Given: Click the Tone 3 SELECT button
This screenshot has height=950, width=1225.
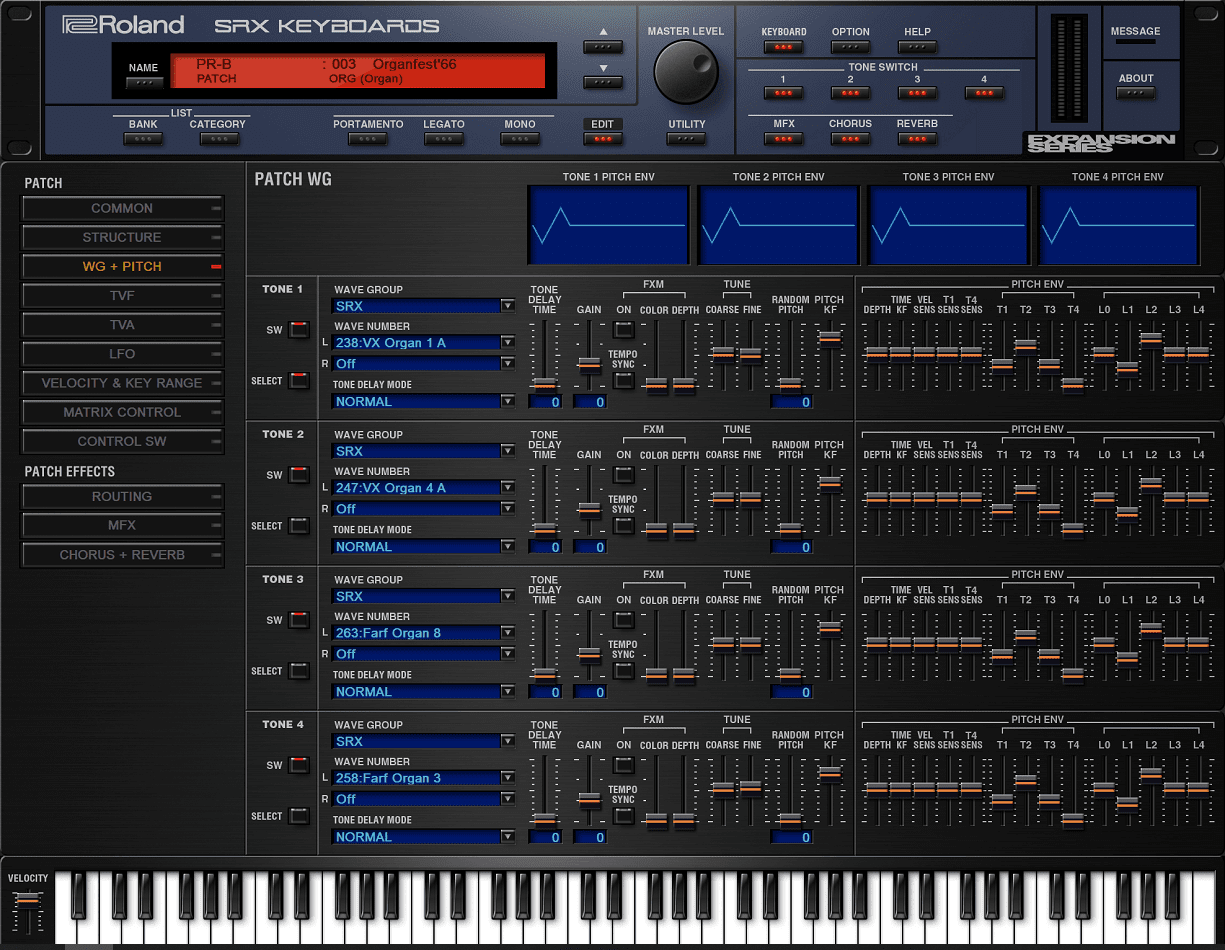Looking at the screenshot, I should pos(299,670).
